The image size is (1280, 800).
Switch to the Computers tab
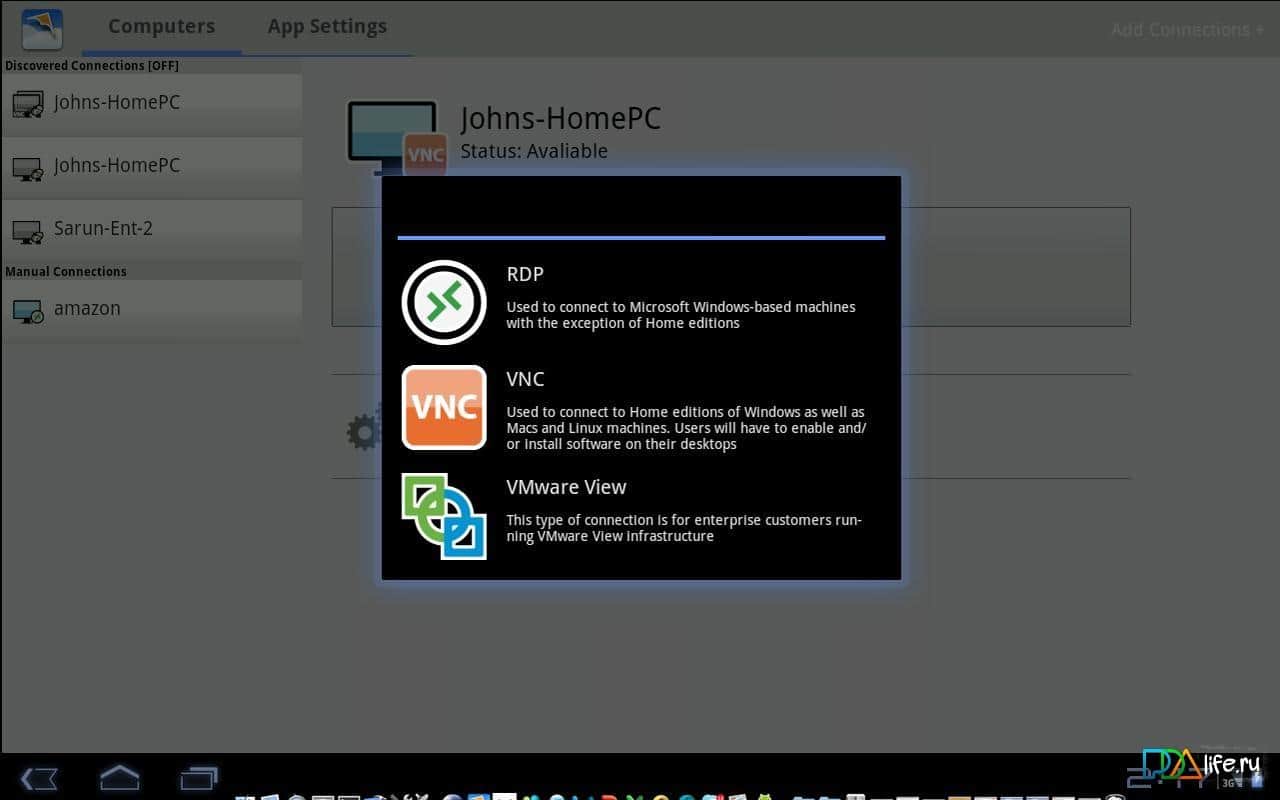click(161, 27)
